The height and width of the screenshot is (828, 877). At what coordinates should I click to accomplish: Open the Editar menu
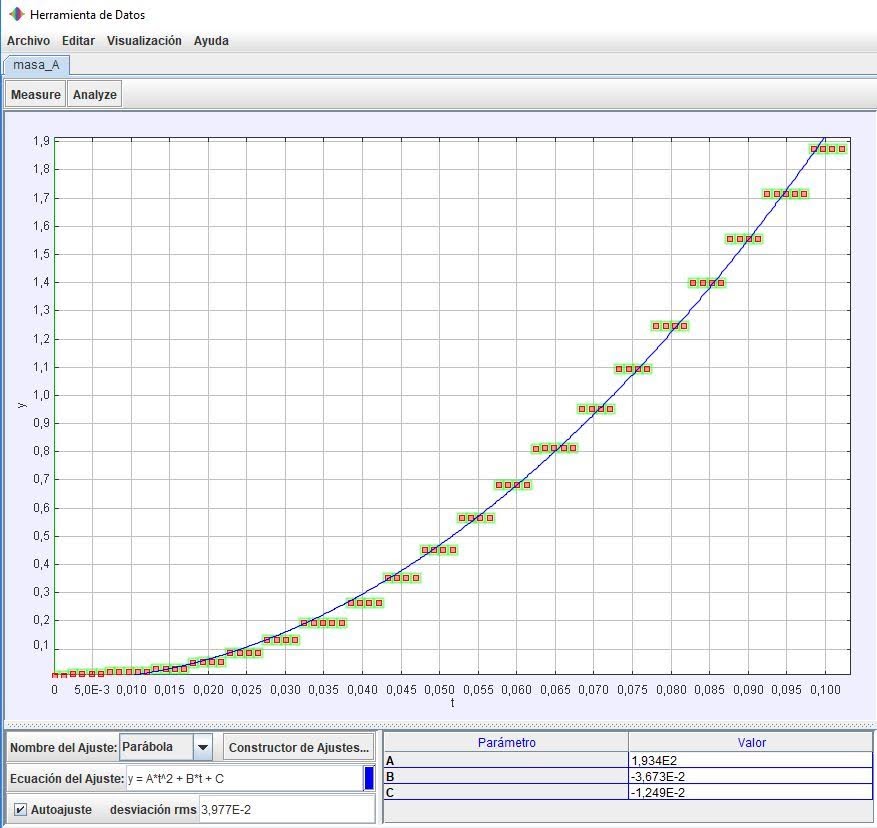click(78, 41)
